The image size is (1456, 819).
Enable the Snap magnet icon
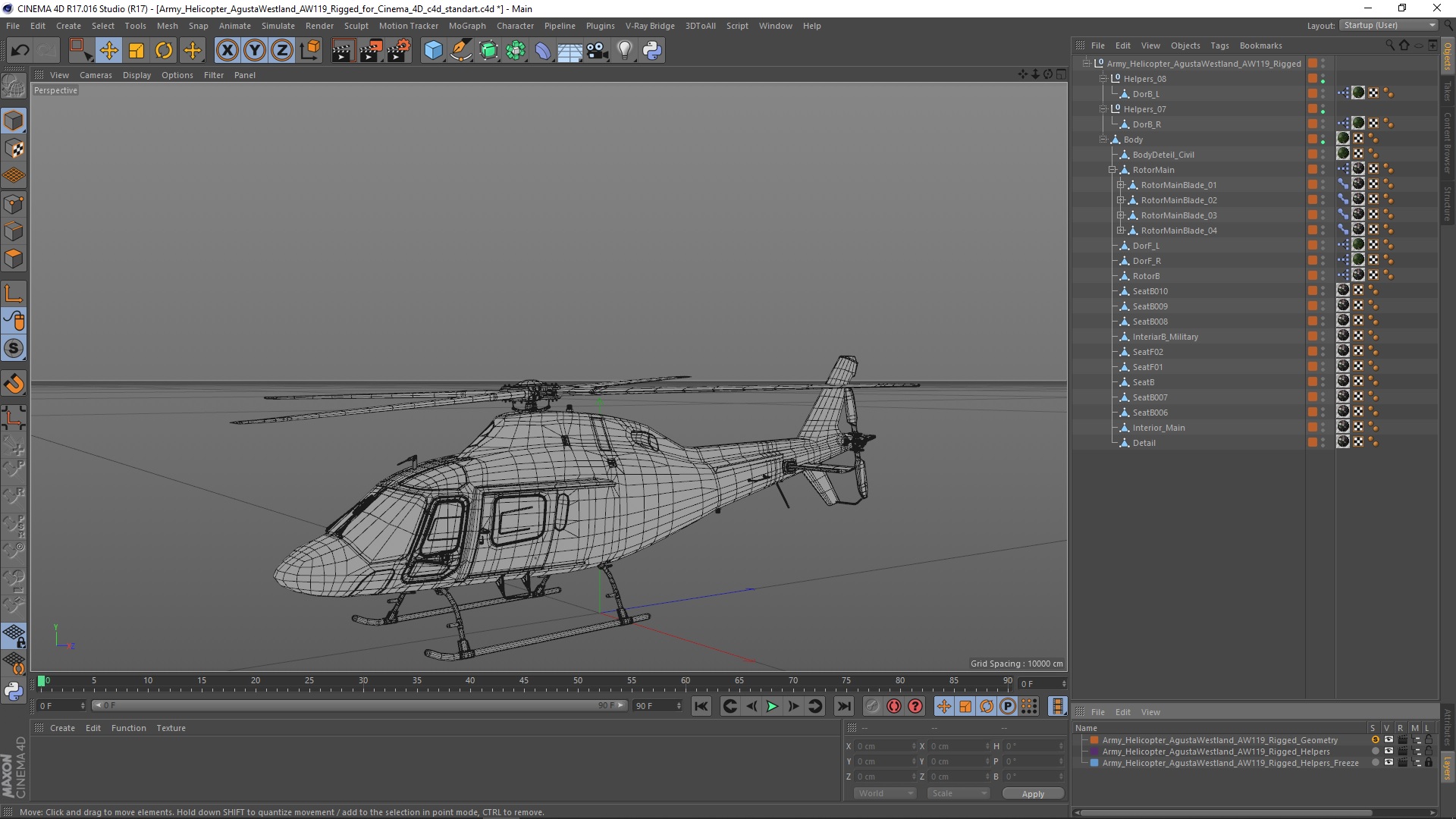[14, 384]
